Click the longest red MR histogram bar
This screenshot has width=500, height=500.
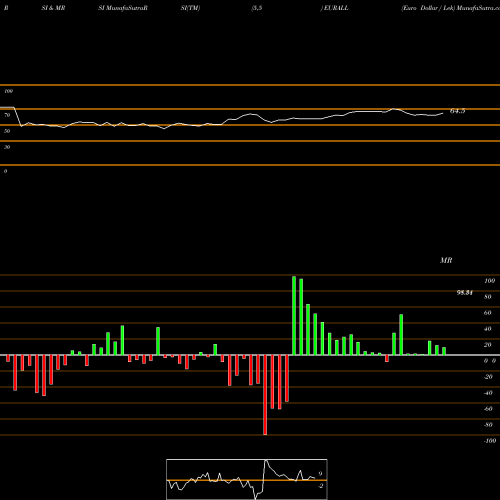tap(265, 395)
